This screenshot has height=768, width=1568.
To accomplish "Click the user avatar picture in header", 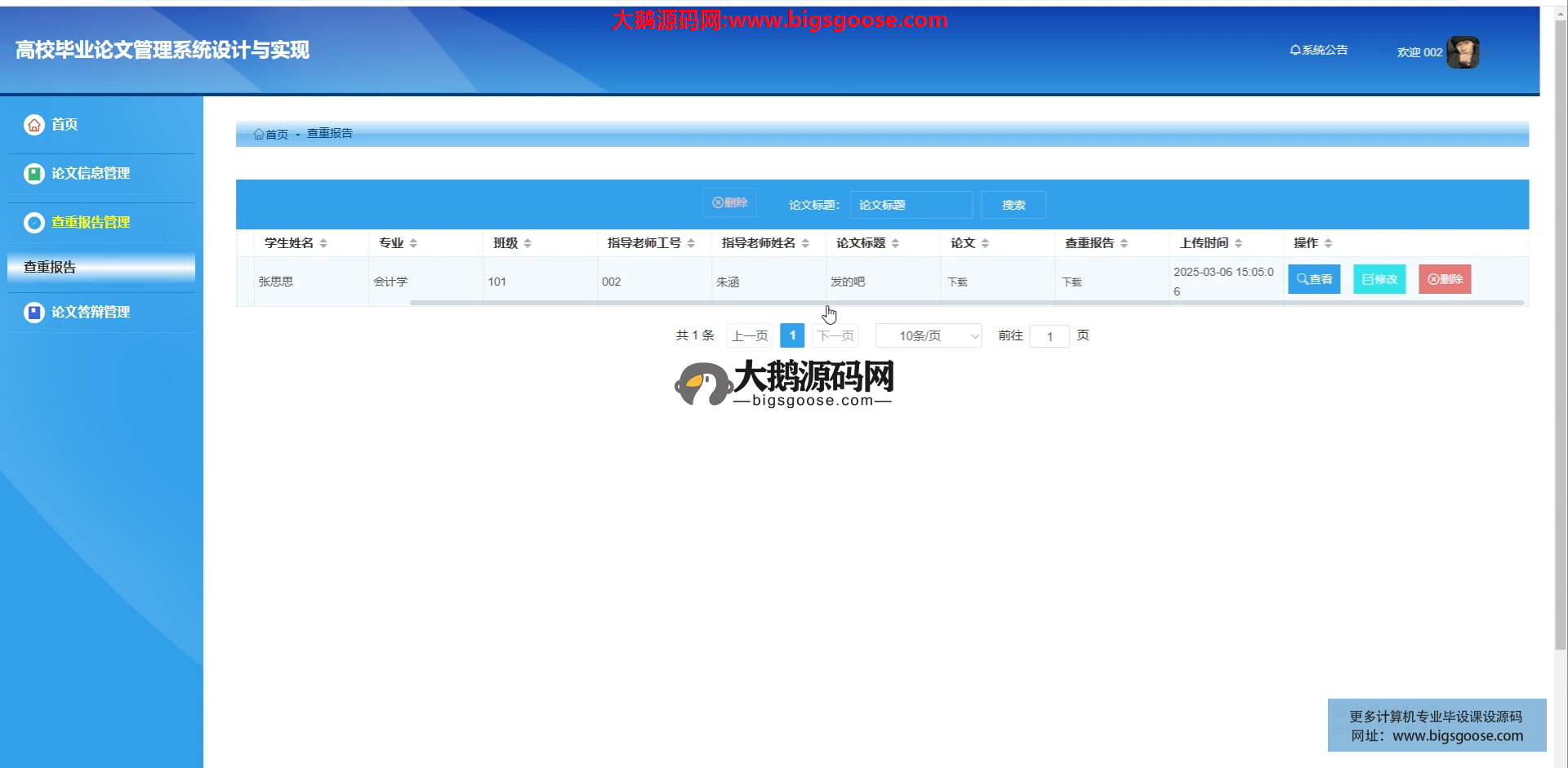I will [x=1463, y=52].
